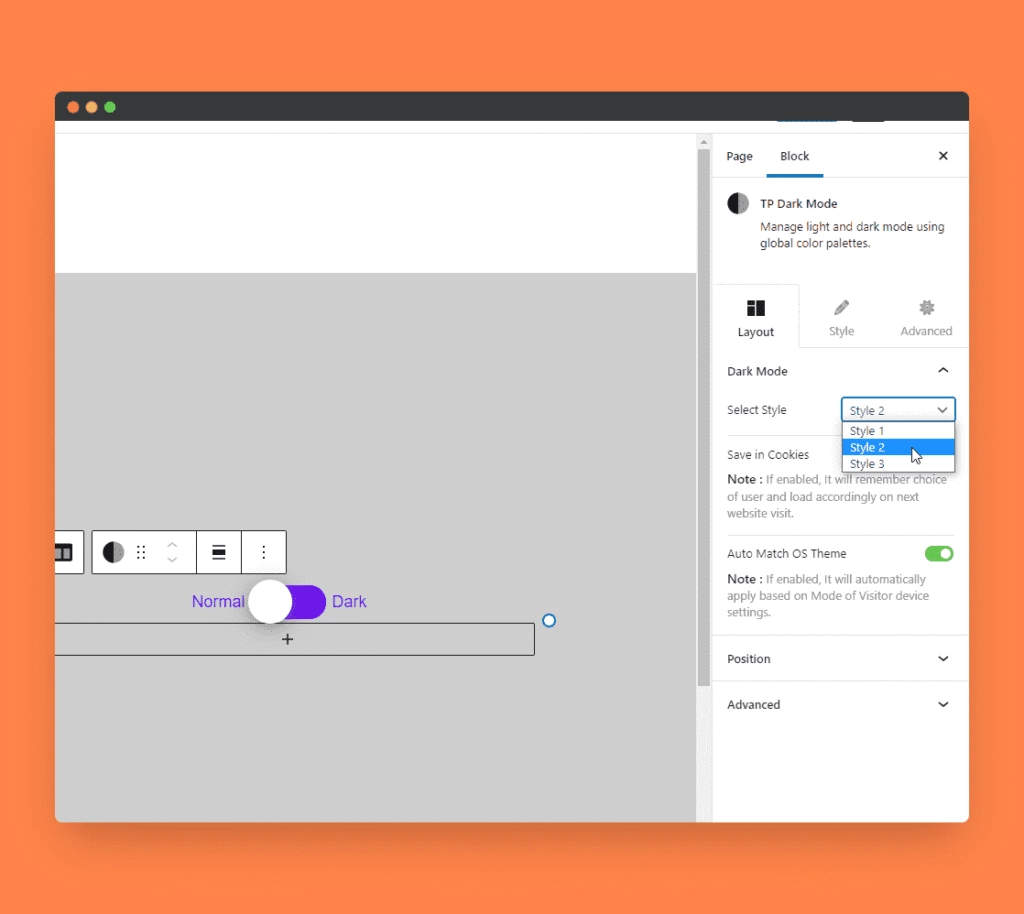Toggle the Normal/Dark mode switch
1024x914 pixels.
(x=288, y=602)
